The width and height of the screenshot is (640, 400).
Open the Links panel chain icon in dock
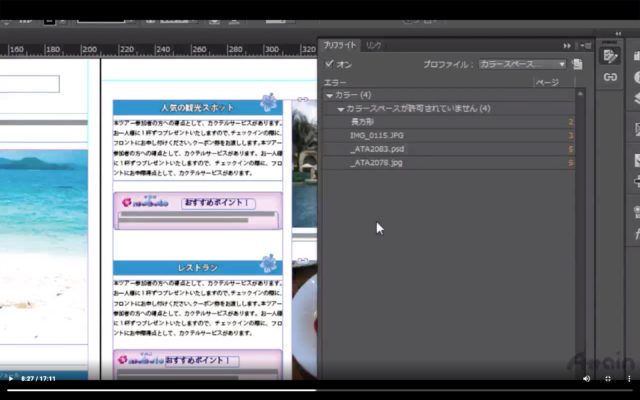click(610, 77)
